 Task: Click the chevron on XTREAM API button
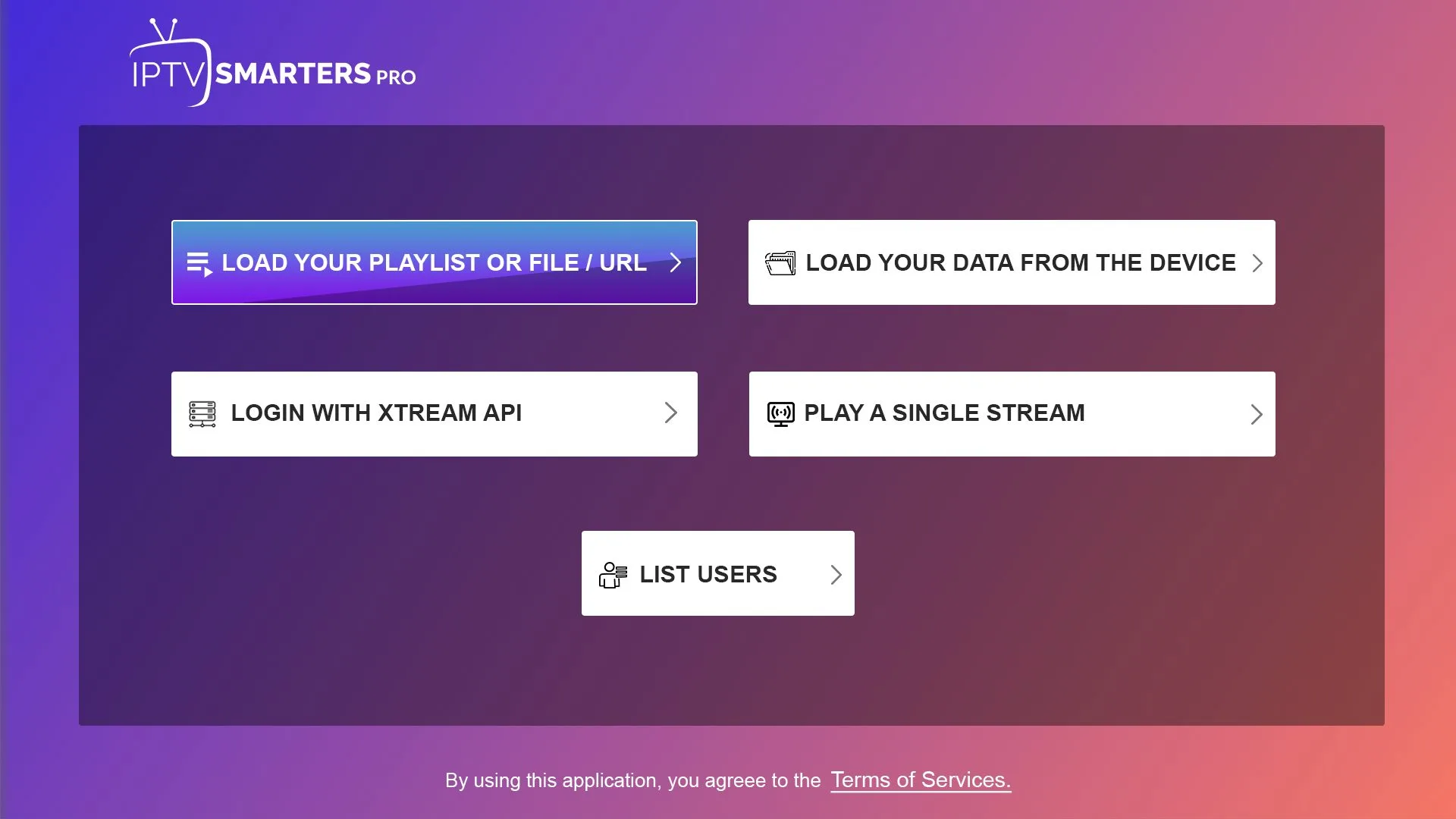tap(672, 413)
